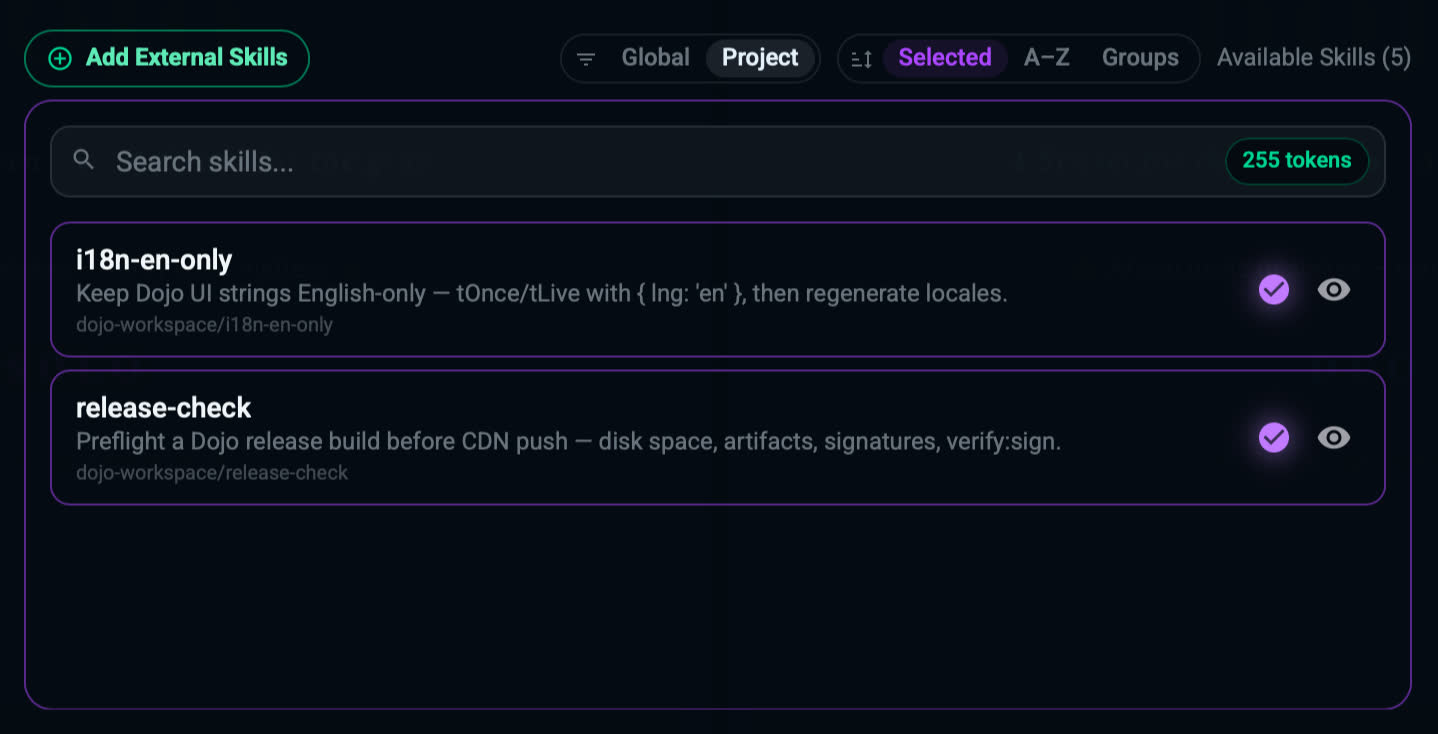This screenshot has height=734, width=1438.
Task: Deselect the release-check skill checkmark
Action: tap(1273, 438)
